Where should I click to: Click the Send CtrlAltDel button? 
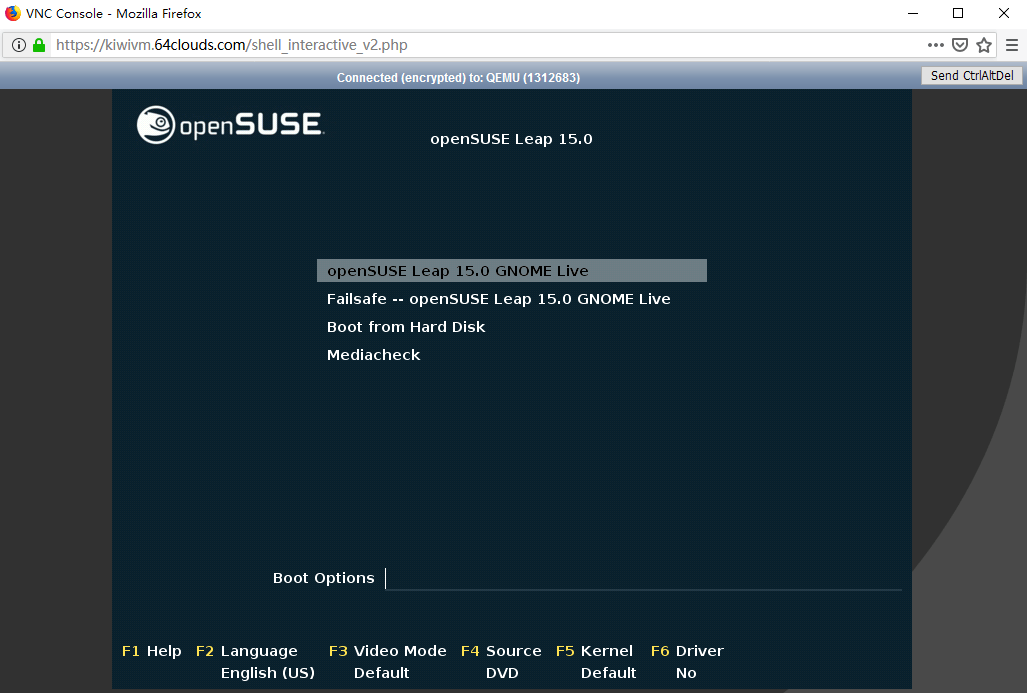point(972,76)
